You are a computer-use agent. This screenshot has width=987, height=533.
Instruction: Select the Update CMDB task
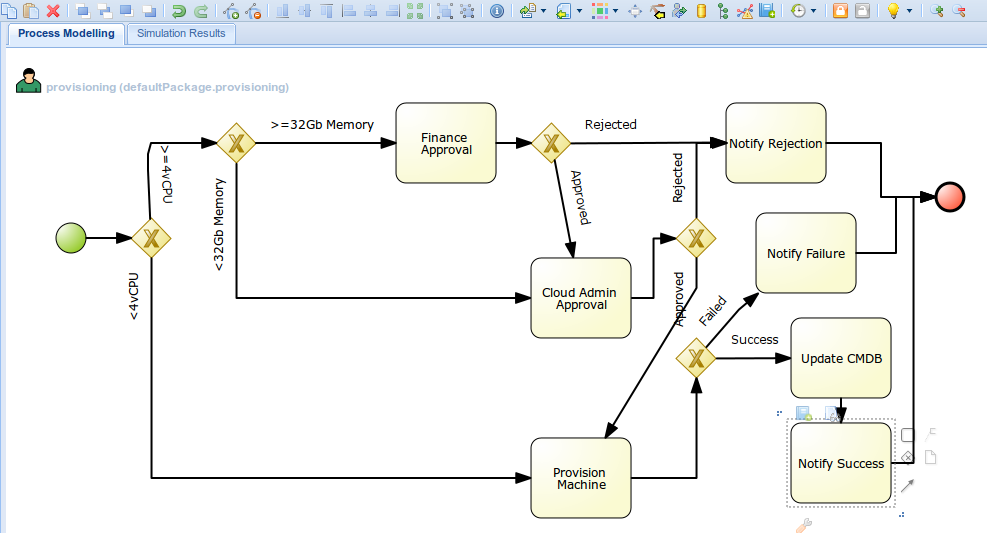click(x=841, y=358)
